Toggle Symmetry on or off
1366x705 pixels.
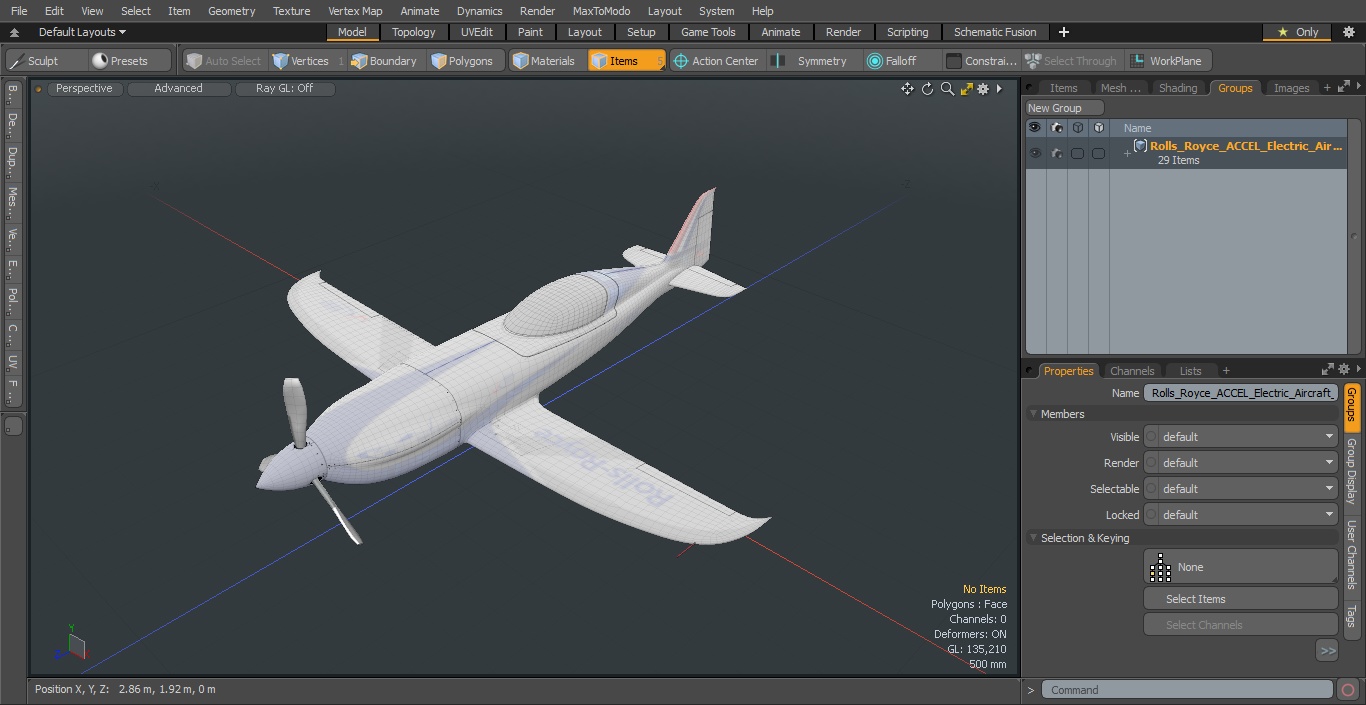[x=812, y=61]
